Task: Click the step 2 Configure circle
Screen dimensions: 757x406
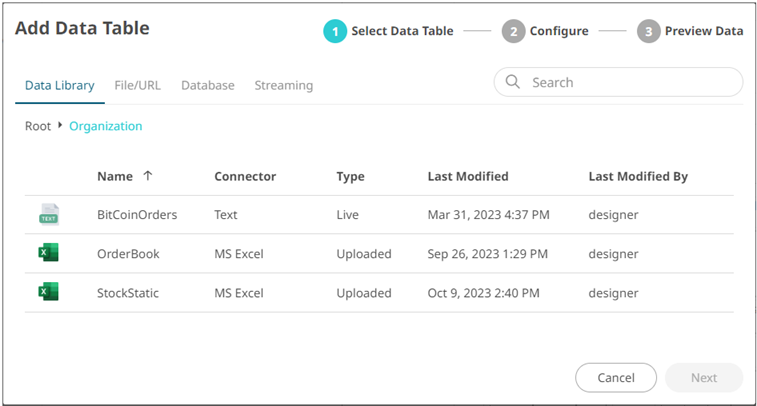Action: tap(513, 31)
